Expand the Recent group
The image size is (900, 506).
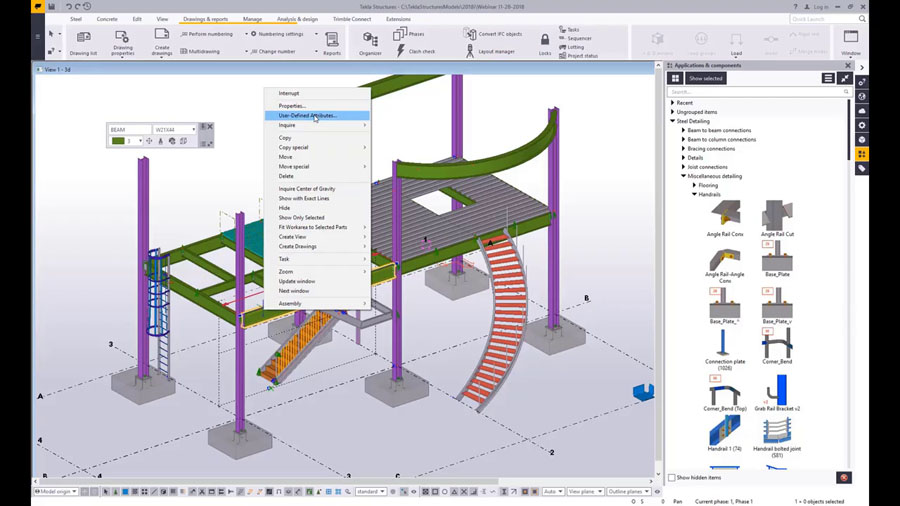point(673,103)
